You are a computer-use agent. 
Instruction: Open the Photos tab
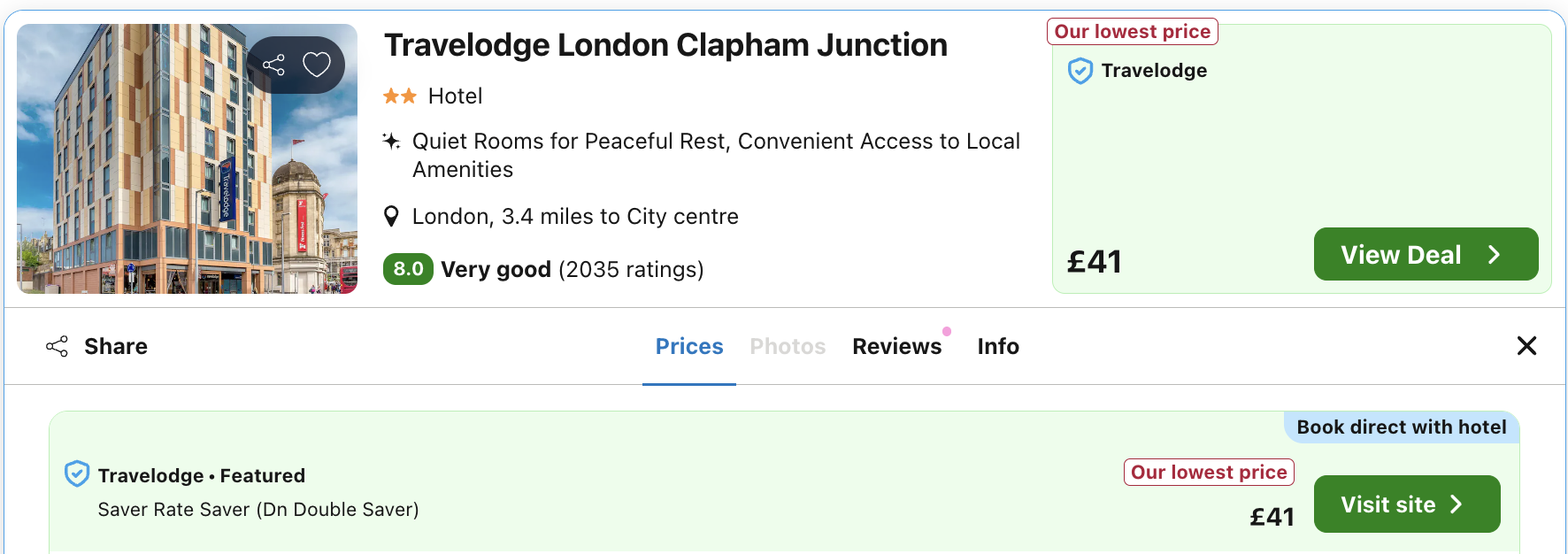coord(788,347)
